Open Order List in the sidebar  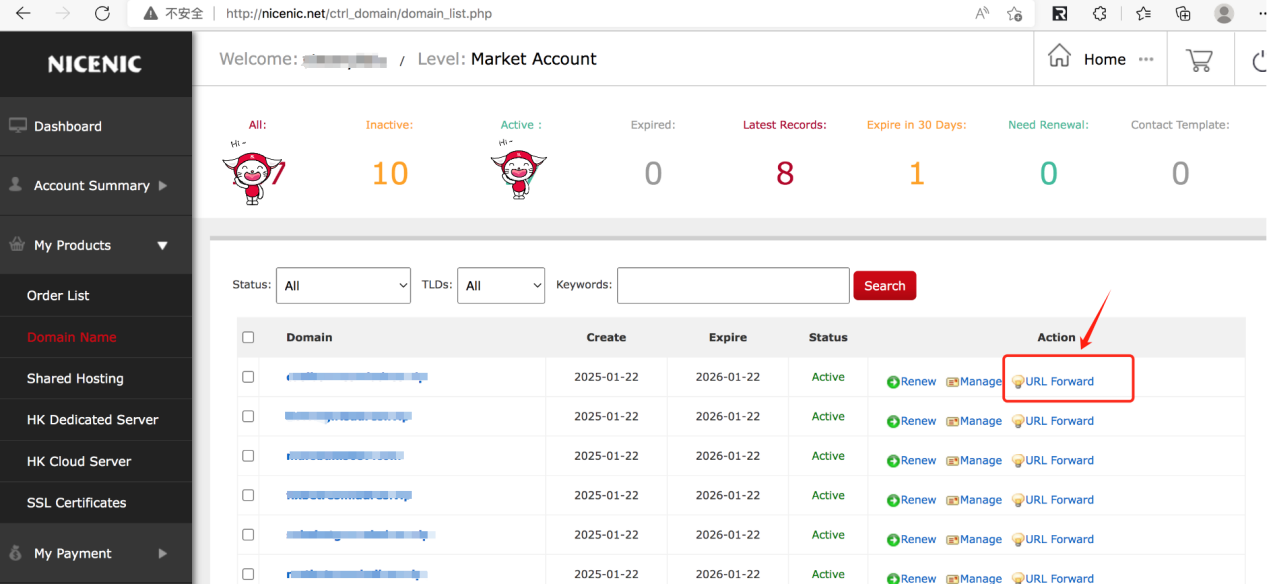click(58, 296)
